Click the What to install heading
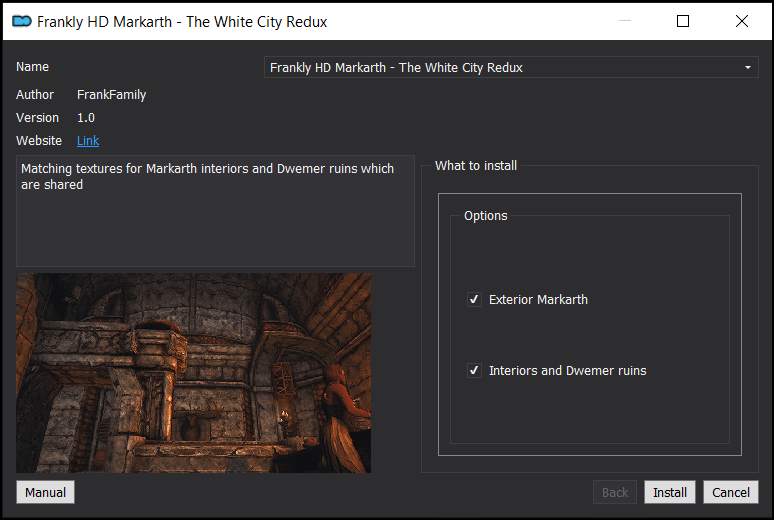 tap(476, 165)
